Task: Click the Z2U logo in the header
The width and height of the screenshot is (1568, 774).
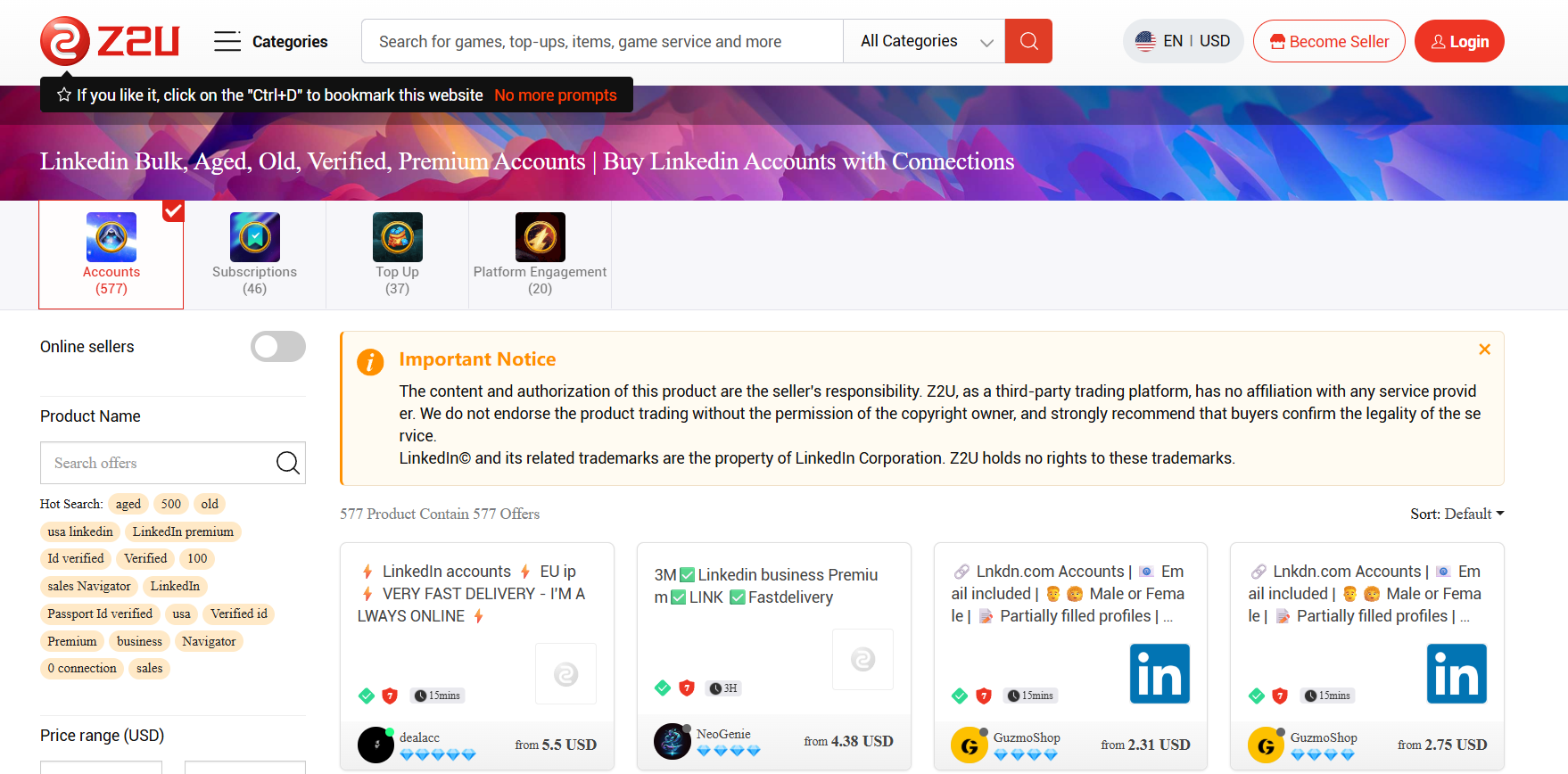Action: [x=110, y=41]
